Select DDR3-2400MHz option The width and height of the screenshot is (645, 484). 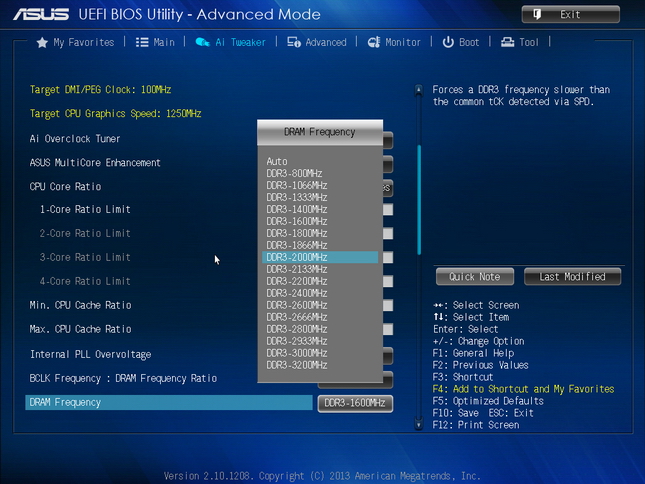pos(297,293)
